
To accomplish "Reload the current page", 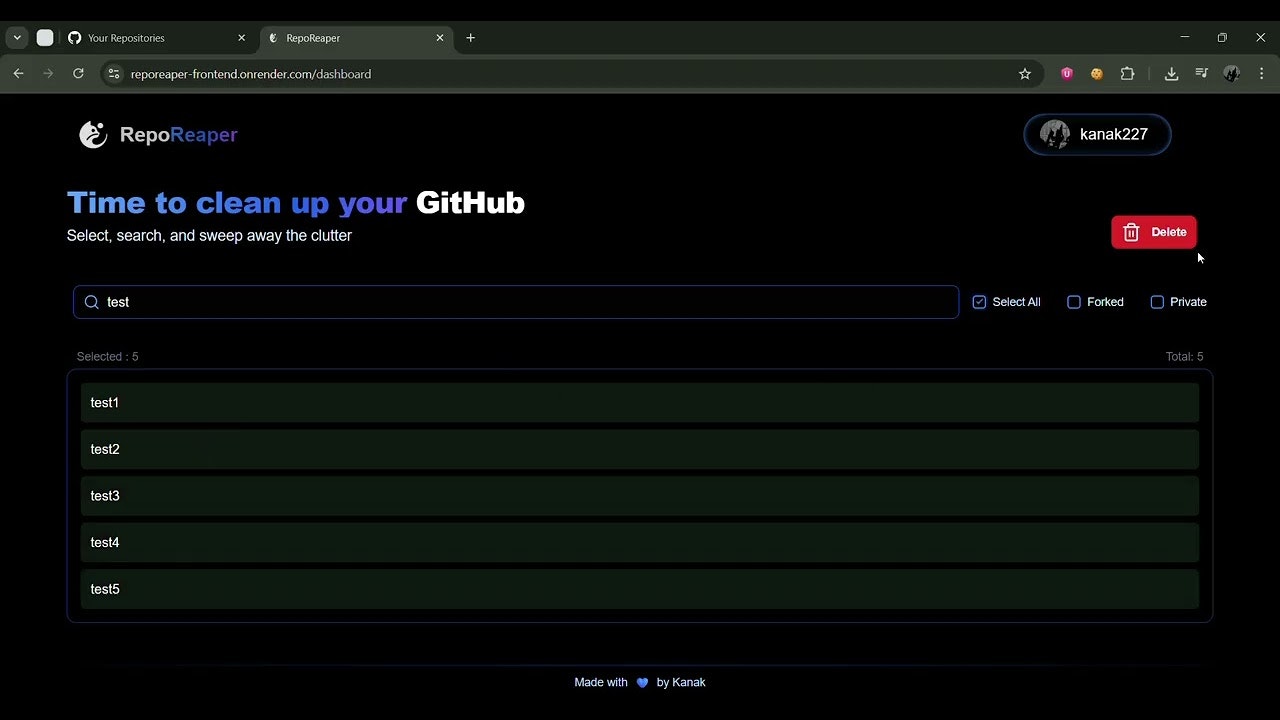I will (78, 74).
